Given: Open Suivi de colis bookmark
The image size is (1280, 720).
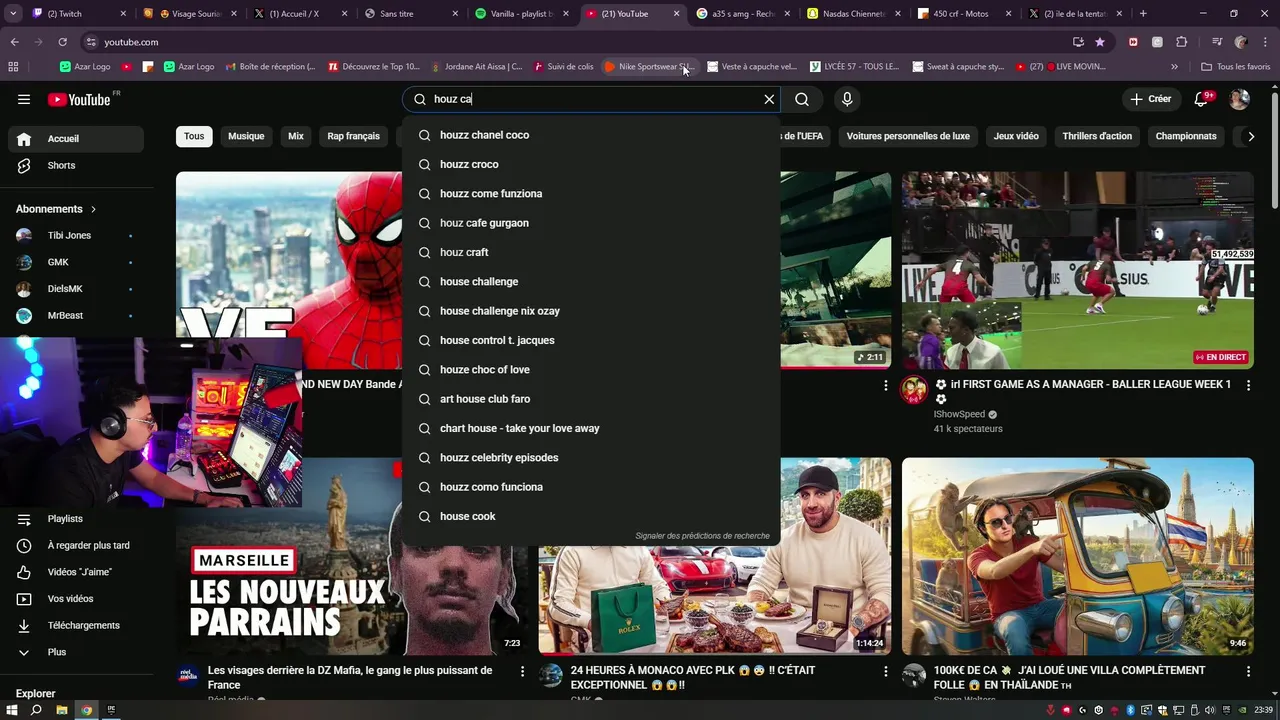Looking at the screenshot, I should click(564, 67).
